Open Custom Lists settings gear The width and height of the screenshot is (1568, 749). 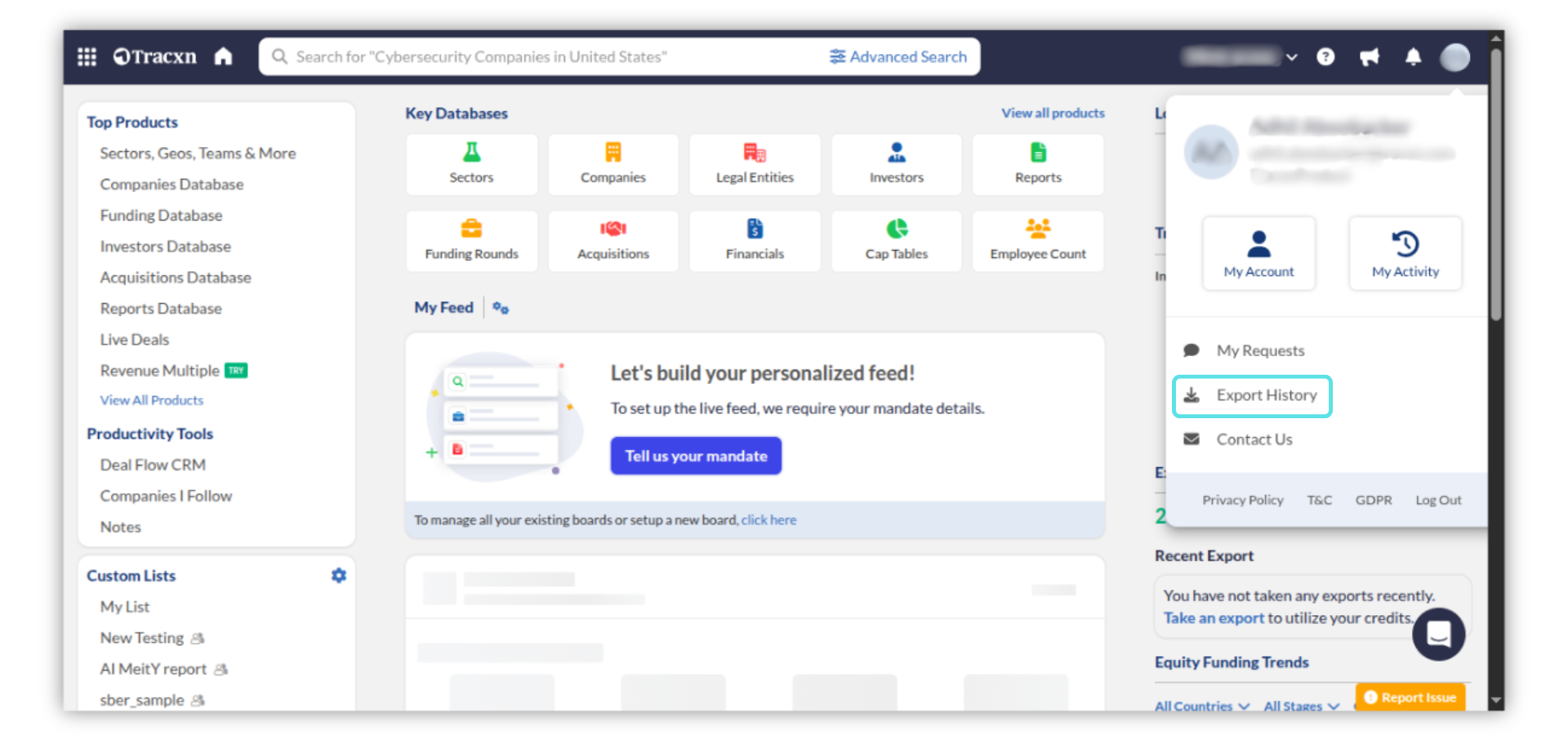339,576
